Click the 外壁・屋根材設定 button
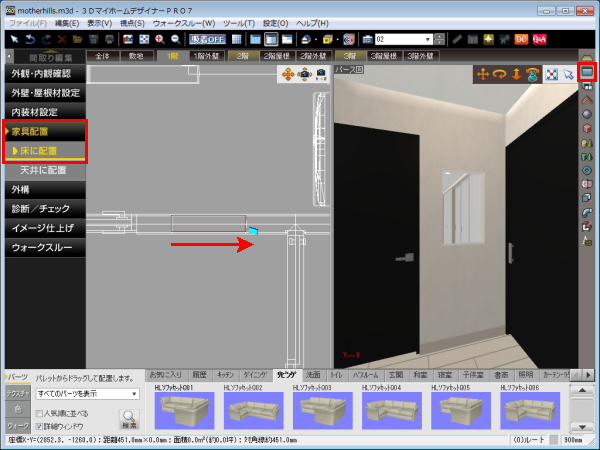The width and height of the screenshot is (600, 450). (42, 93)
